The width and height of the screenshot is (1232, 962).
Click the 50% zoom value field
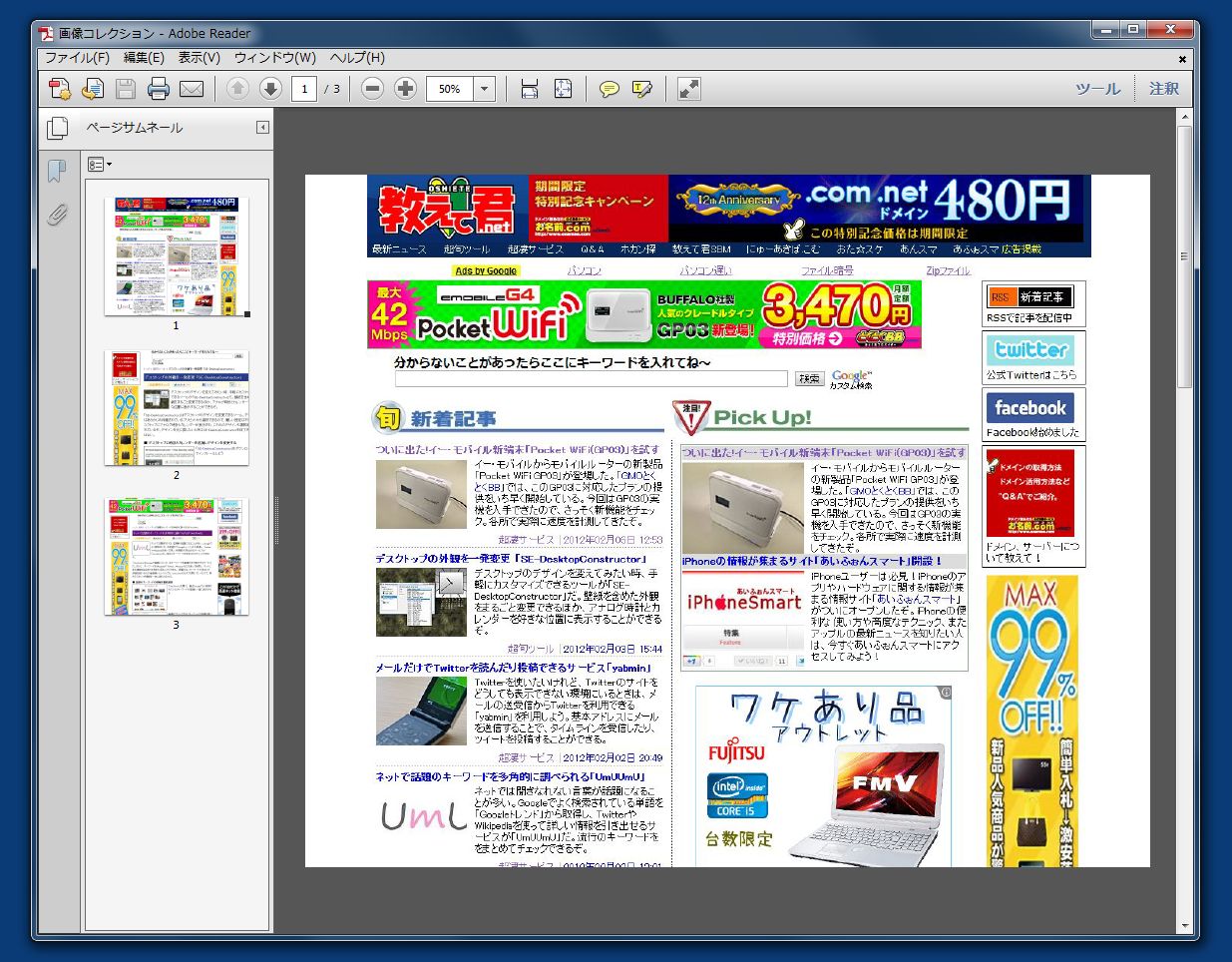450,89
